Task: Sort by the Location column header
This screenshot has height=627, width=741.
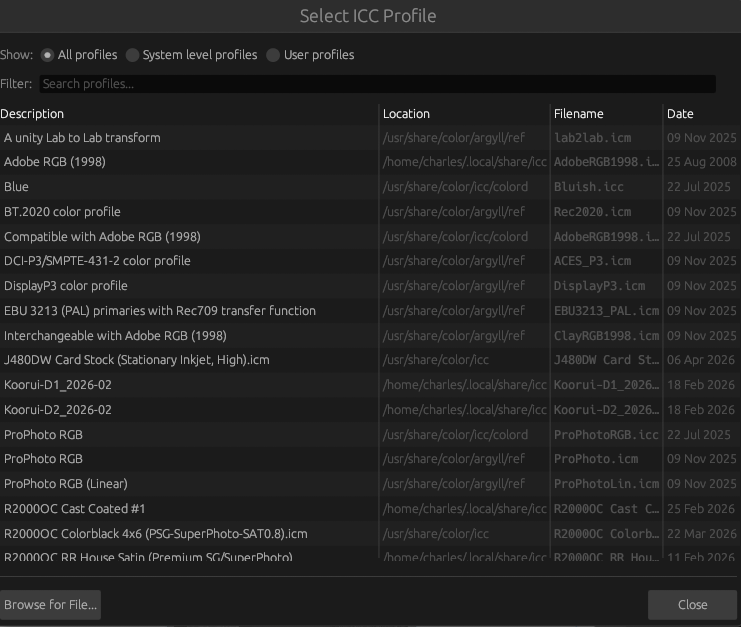Action: click(x=406, y=114)
